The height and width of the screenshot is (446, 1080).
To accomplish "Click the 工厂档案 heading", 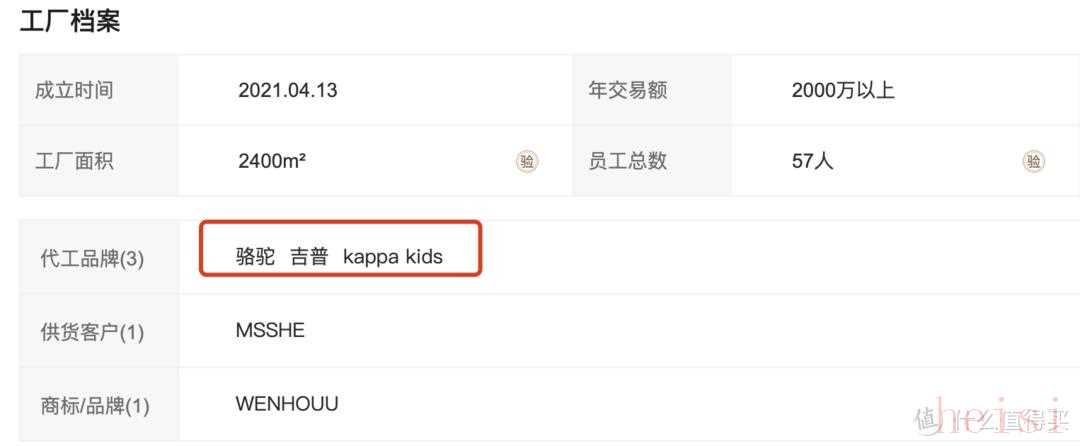I will [x=70, y=21].
